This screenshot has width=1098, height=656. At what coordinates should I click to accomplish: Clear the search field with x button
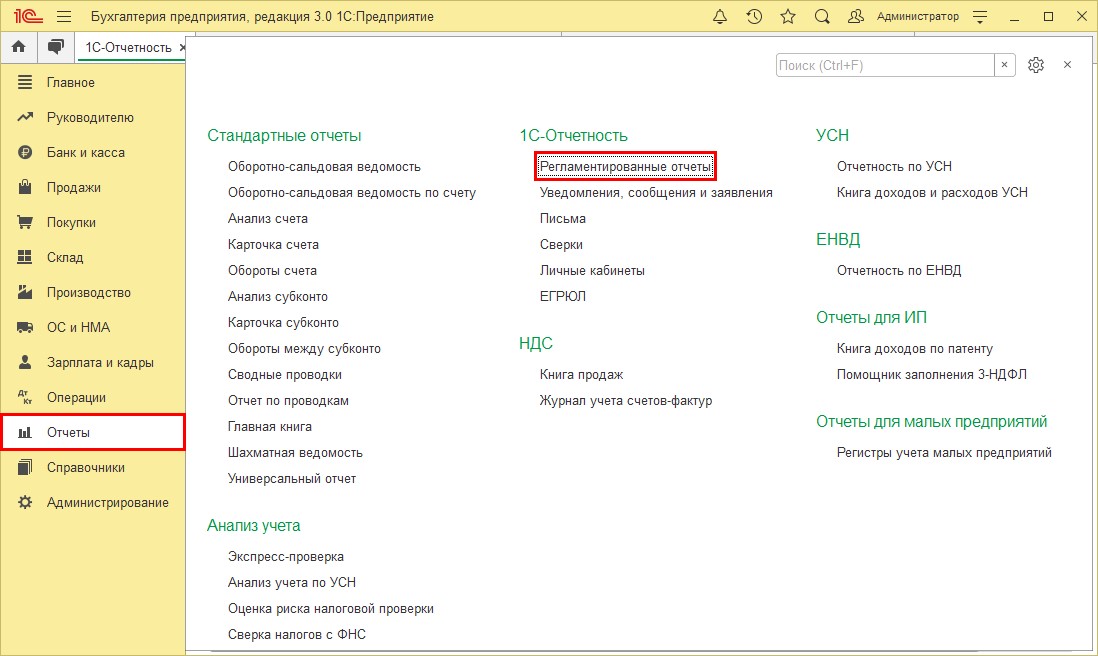(1004, 65)
